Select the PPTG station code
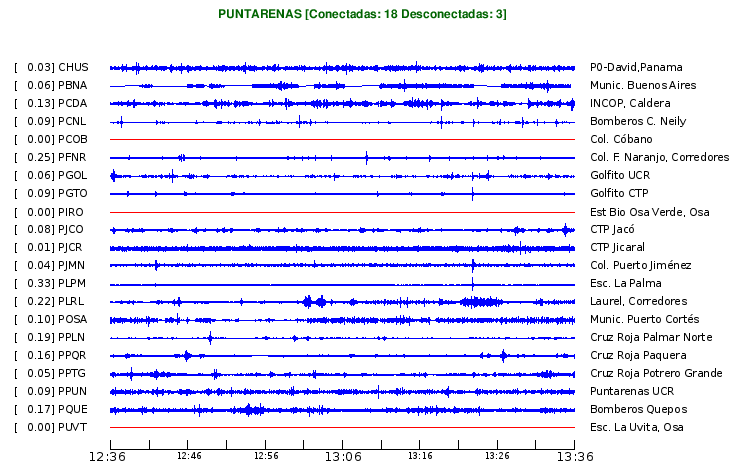 tap(72, 373)
